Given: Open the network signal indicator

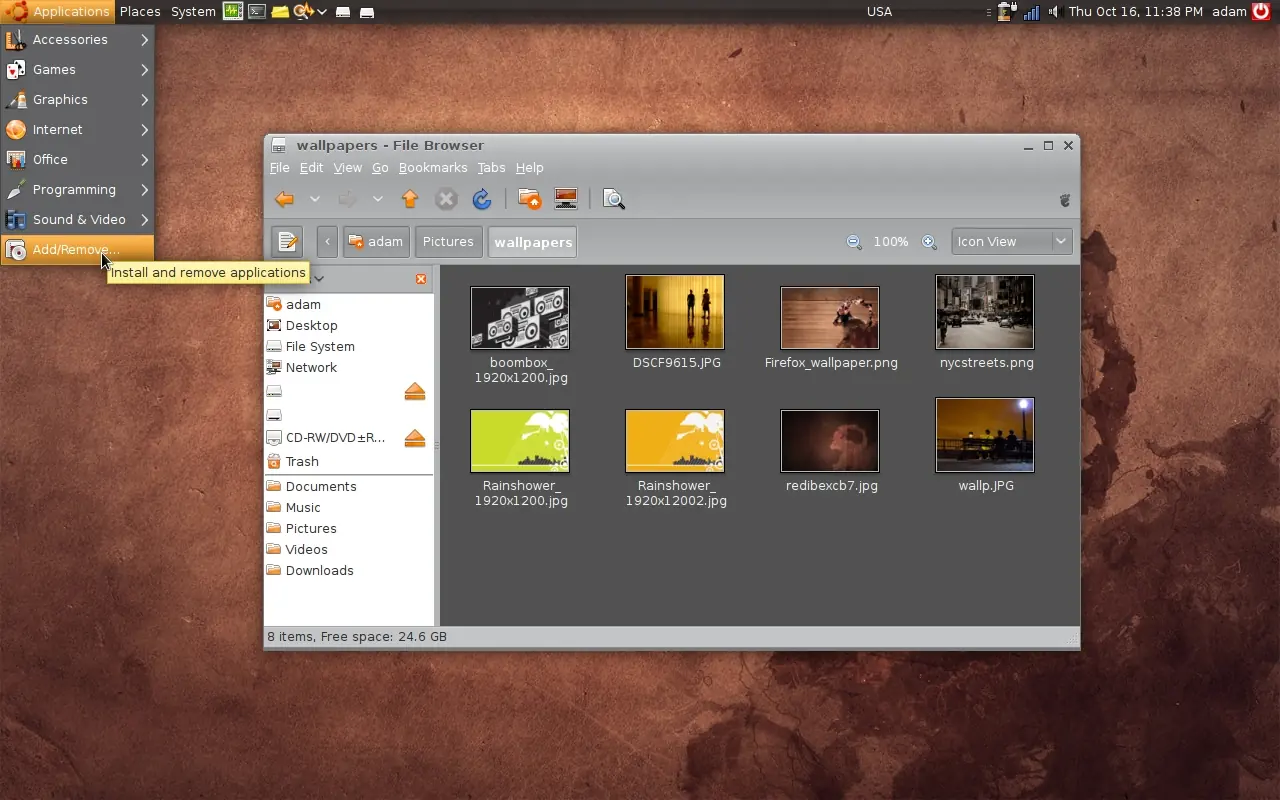Looking at the screenshot, I should (x=1031, y=12).
